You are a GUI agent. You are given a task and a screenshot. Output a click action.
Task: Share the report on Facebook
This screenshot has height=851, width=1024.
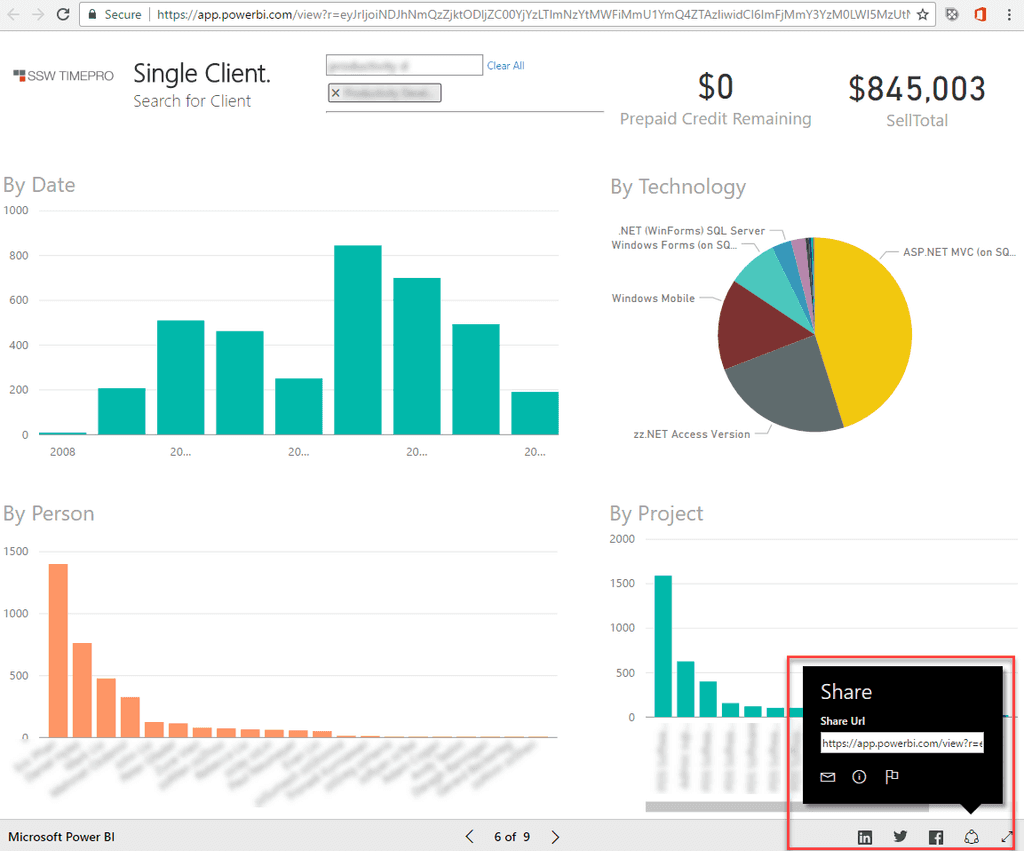[x=936, y=837]
